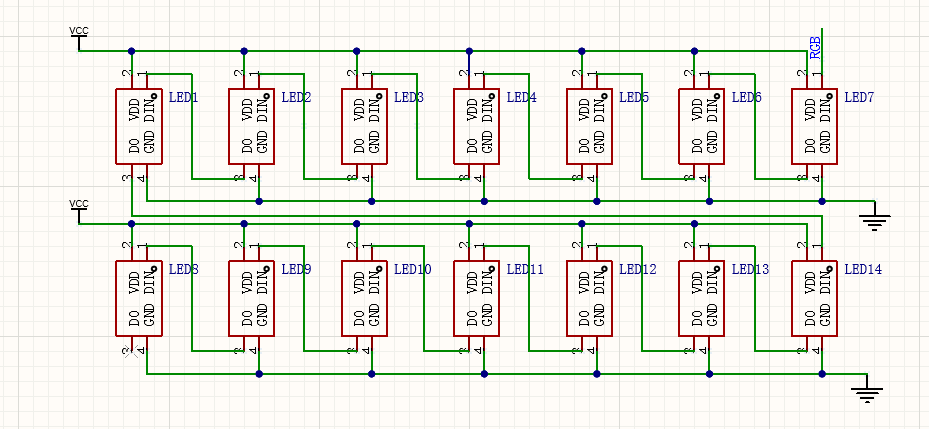This screenshot has width=929, height=429.
Task: Click the LED13 designator label
Action: click(x=751, y=269)
